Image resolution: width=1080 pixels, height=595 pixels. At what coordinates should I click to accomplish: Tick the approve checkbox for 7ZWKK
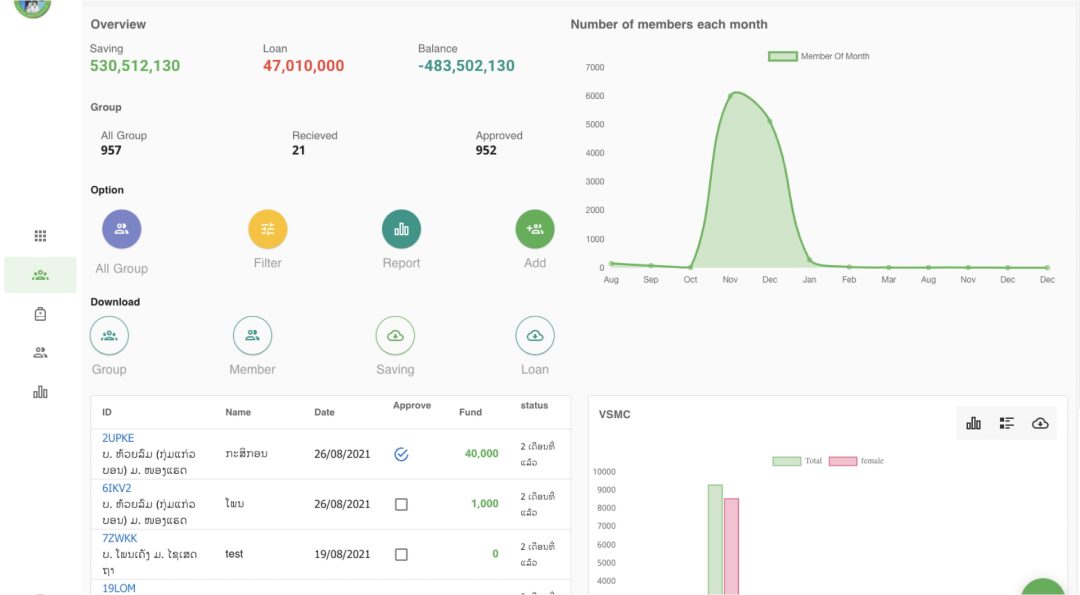[402, 555]
